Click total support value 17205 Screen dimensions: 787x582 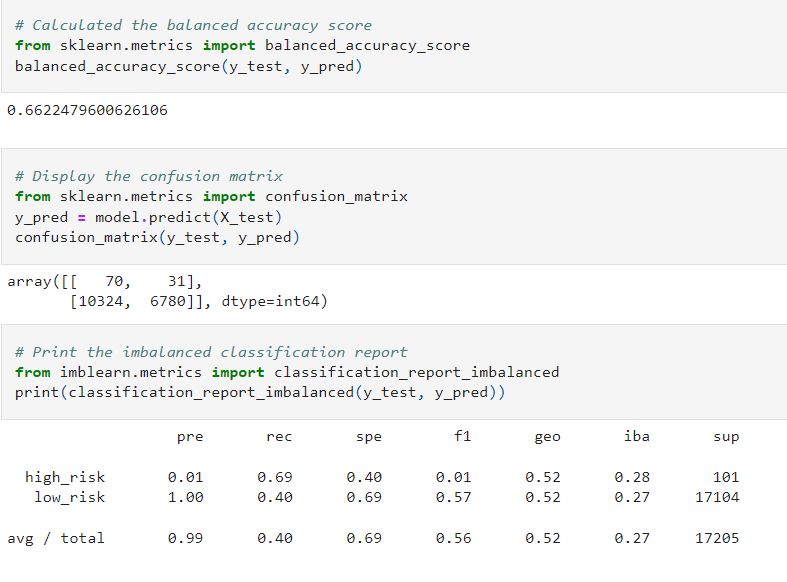coord(717,538)
